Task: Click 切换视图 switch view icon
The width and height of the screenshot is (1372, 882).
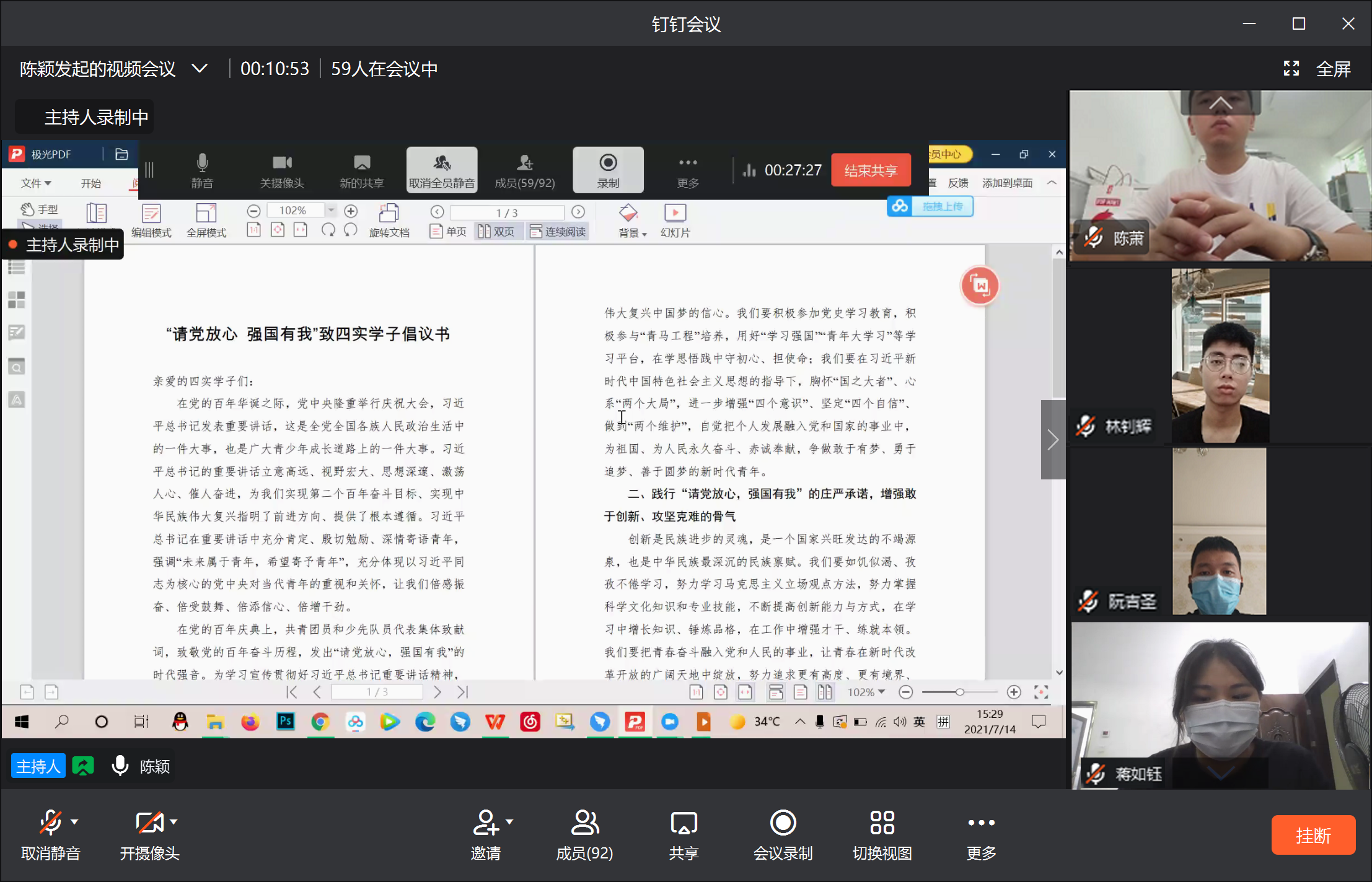Action: coord(882,823)
